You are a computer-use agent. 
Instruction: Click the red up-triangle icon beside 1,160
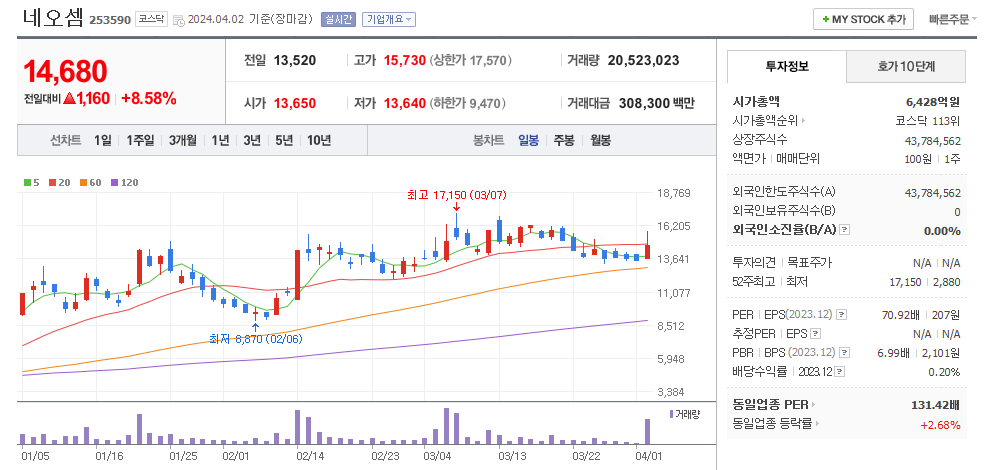(70, 99)
